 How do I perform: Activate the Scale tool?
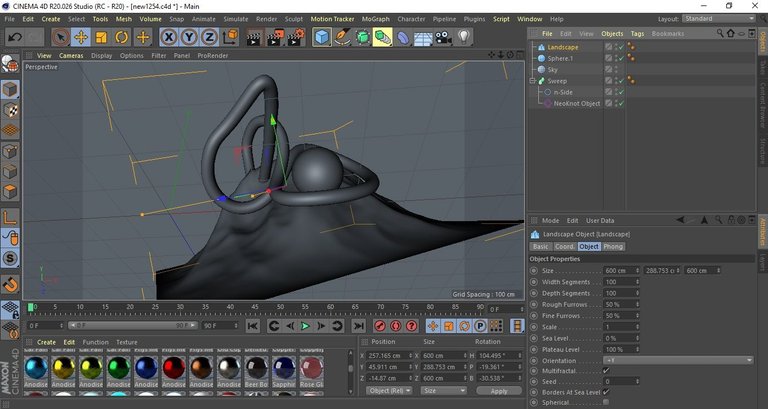click(x=101, y=37)
